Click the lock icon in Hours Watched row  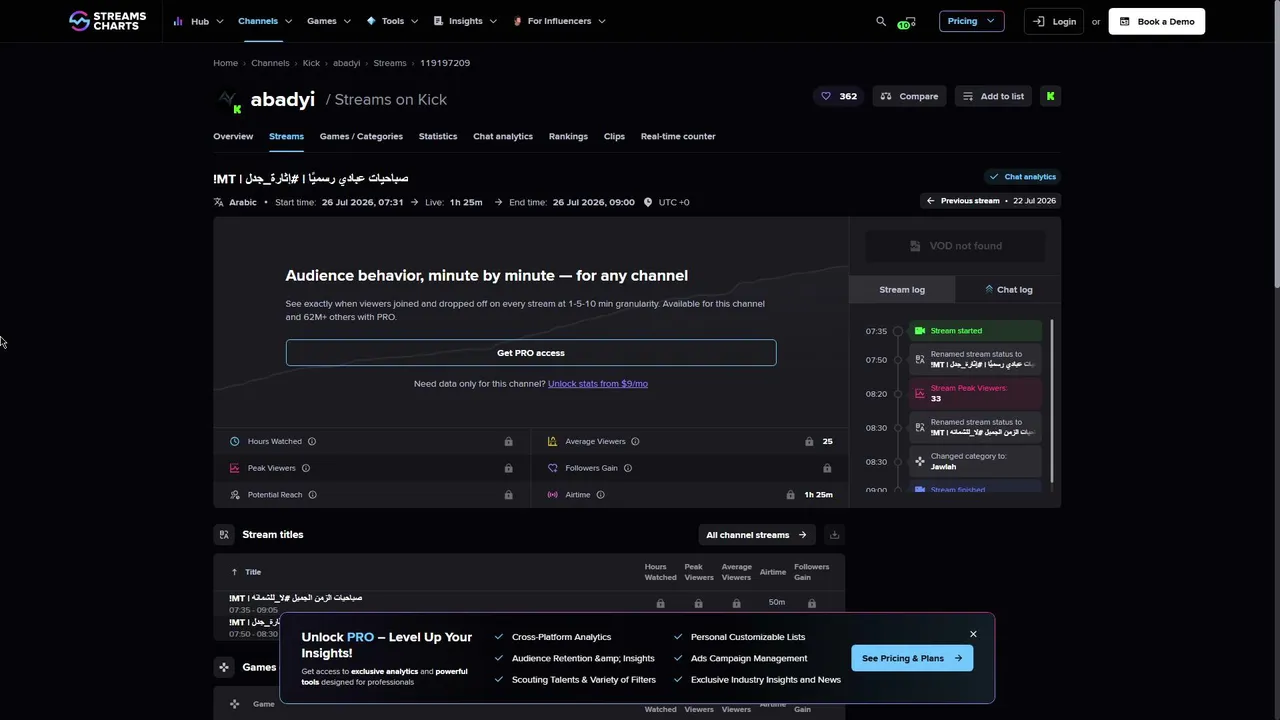click(508, 441)
